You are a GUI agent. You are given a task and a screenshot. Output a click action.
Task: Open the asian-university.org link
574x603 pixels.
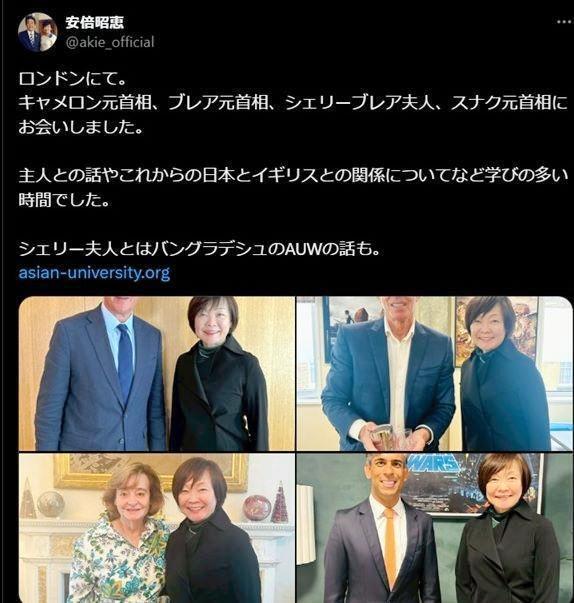(x=95, y=273)
